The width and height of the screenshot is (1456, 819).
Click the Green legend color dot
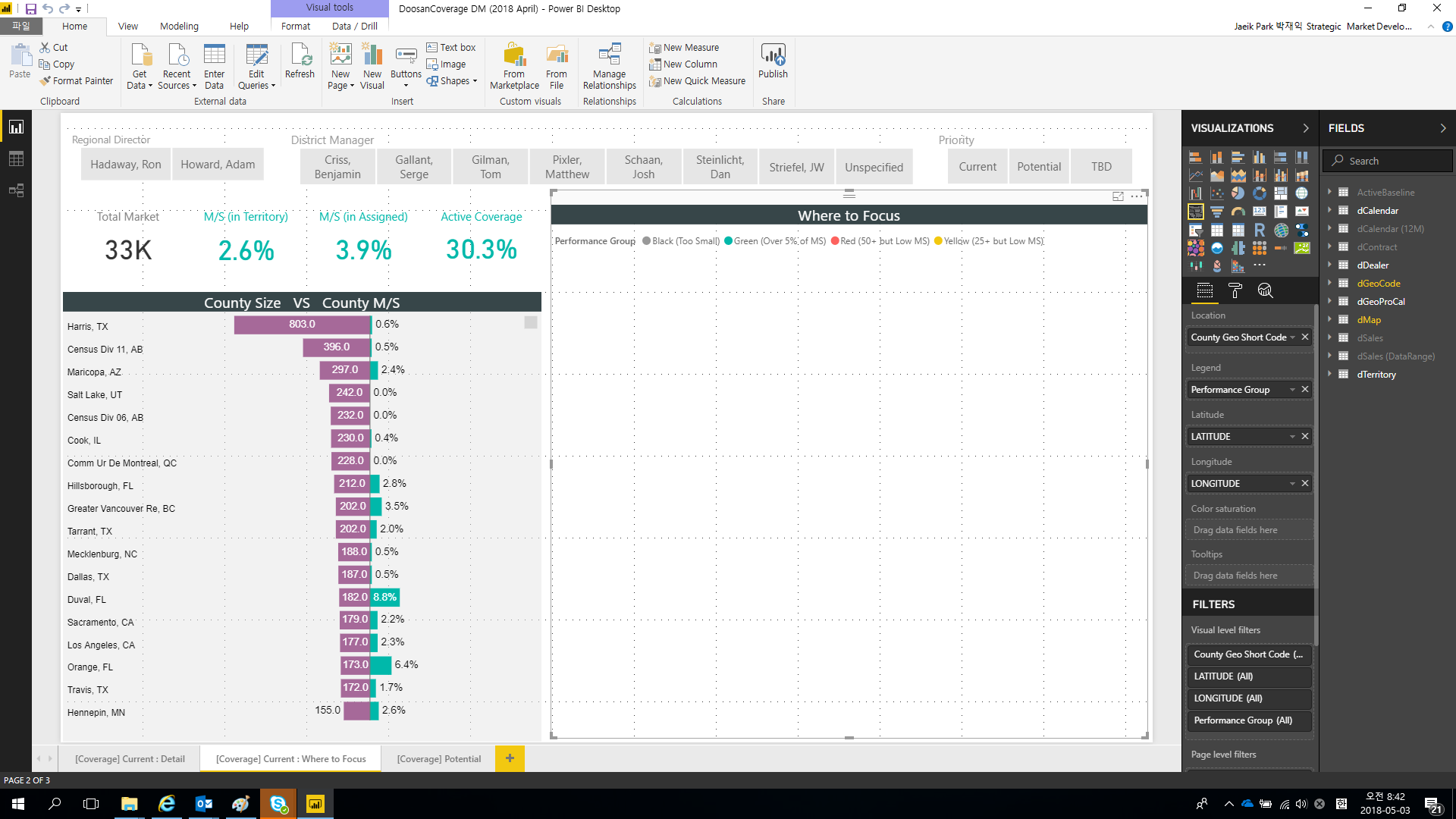[728, 241]
